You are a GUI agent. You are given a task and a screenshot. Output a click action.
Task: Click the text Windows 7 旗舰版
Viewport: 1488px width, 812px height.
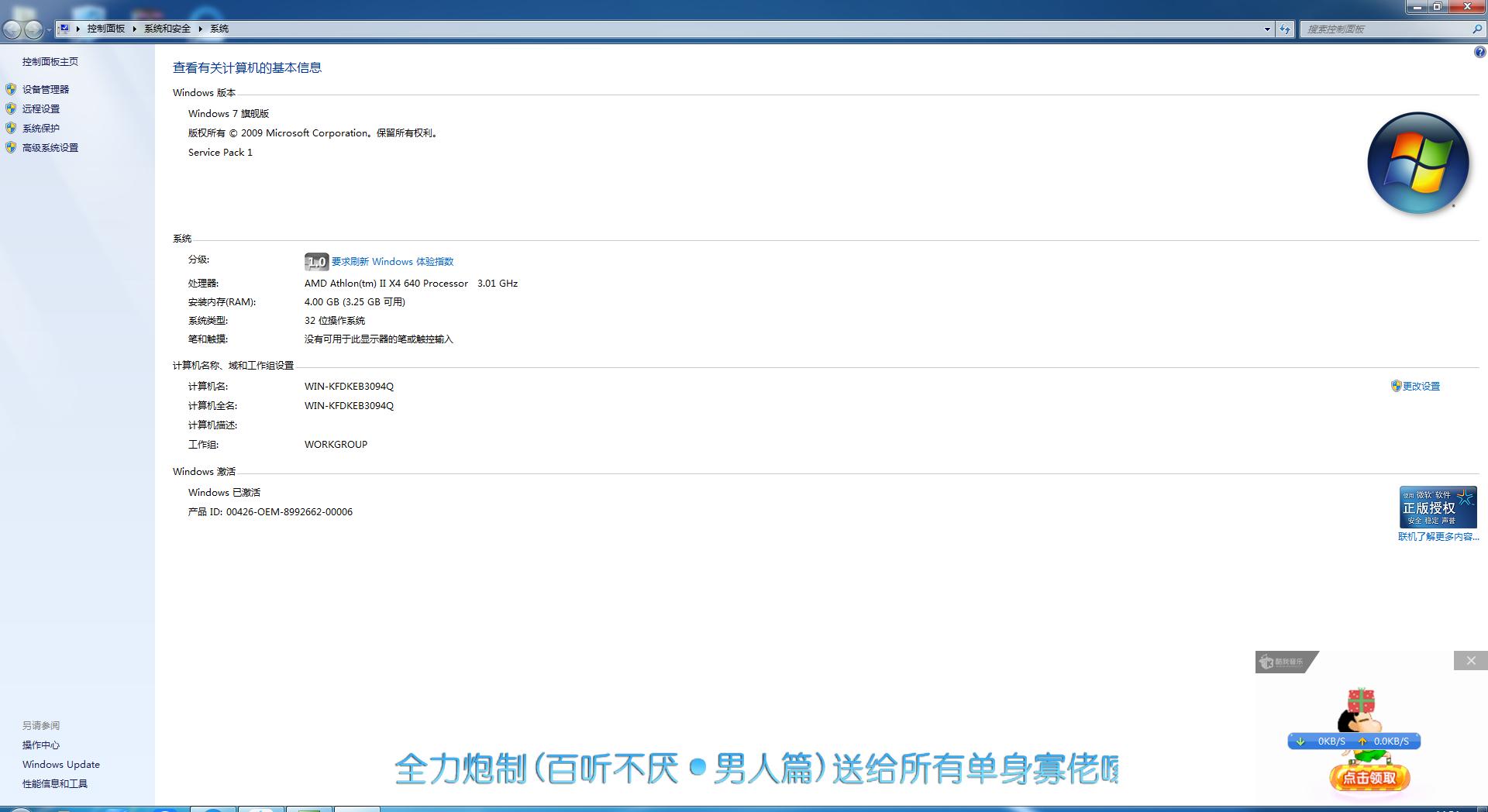tap(229, 113)
